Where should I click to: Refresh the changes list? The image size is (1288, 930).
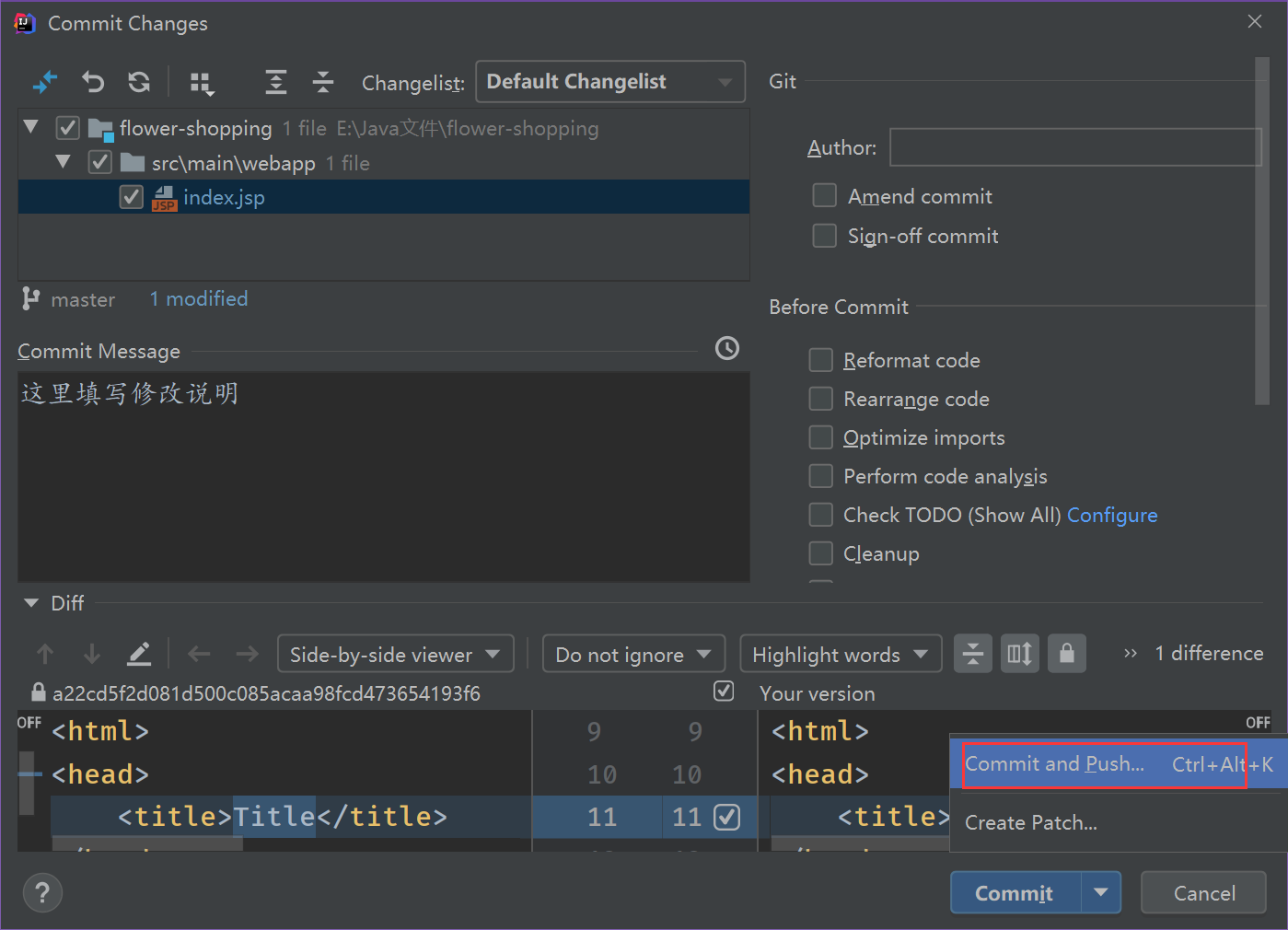139,82
